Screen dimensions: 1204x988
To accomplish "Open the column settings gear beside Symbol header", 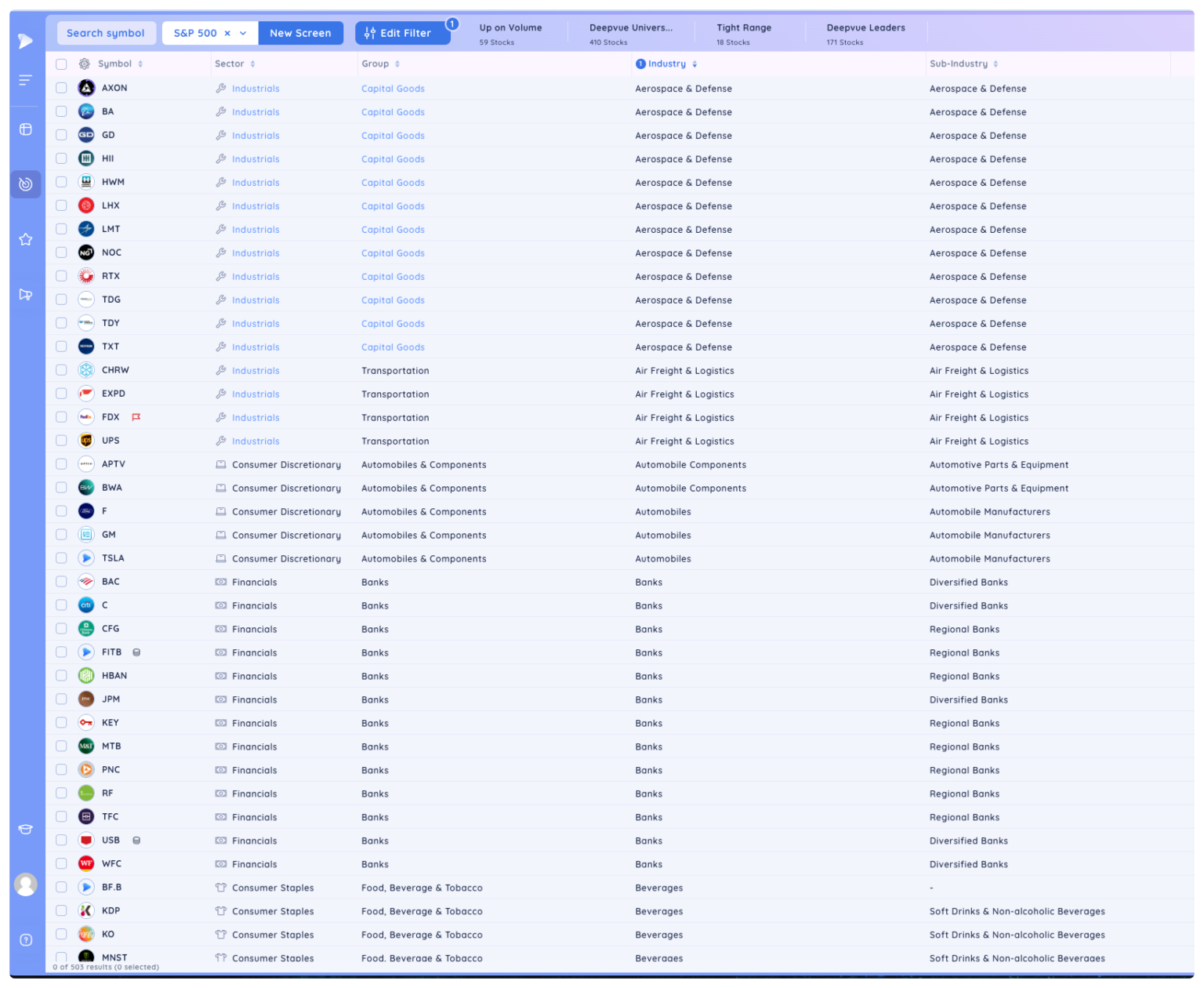I will coord(85,64).
